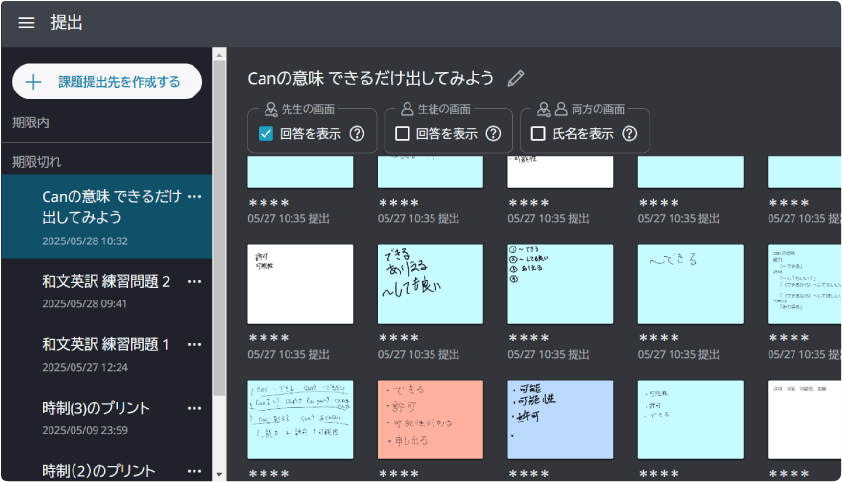Open more options for 時制(2)のプリント
The height and width of the screenshot is (482, 842).
click(x=195, y=471)
